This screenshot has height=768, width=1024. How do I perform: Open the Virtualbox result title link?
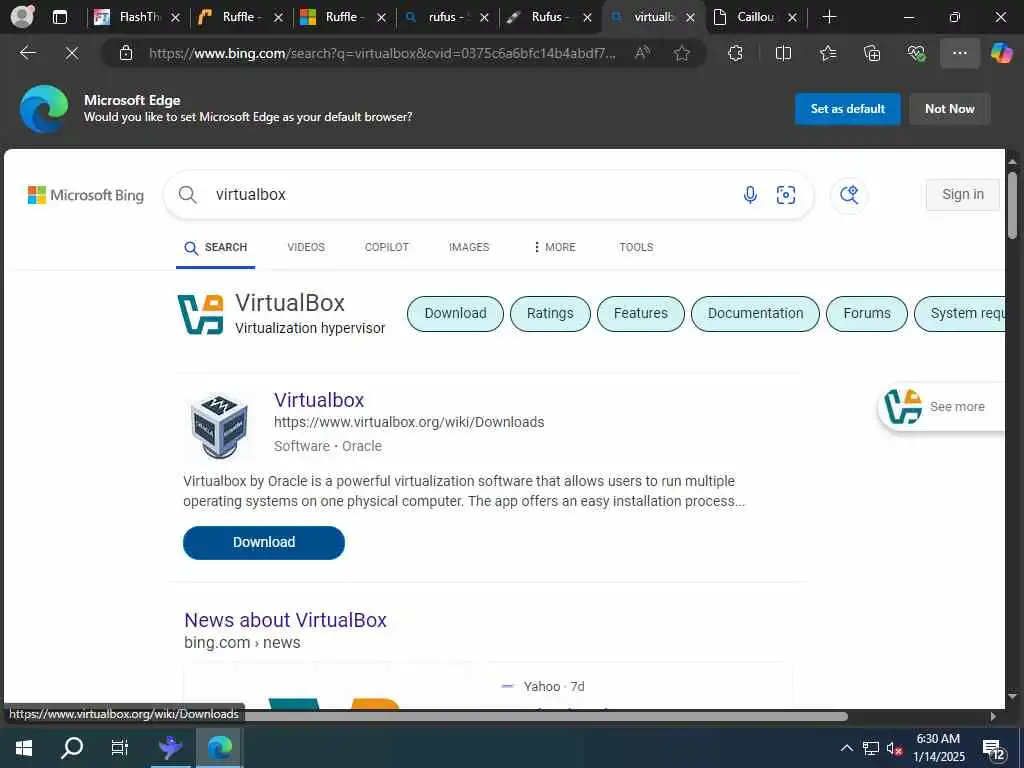pyautogui.click(x=319, y=400)
